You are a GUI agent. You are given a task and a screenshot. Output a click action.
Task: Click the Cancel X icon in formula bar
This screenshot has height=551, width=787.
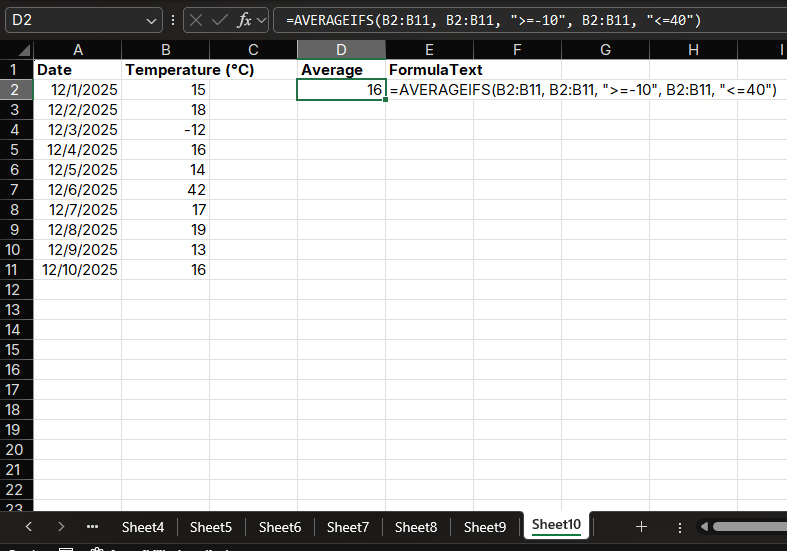196,20
